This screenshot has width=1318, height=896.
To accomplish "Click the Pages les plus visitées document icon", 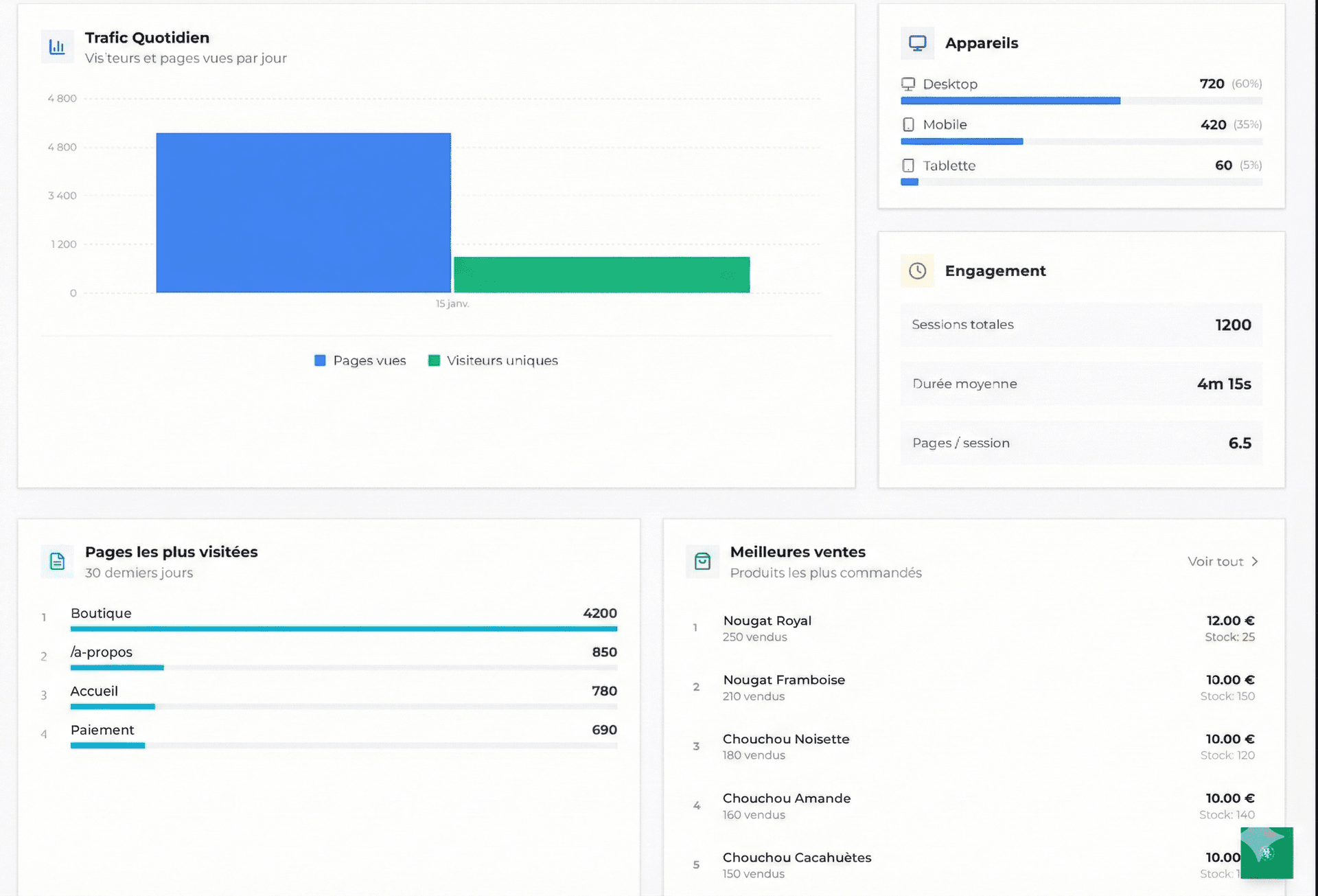I will 57,562.
